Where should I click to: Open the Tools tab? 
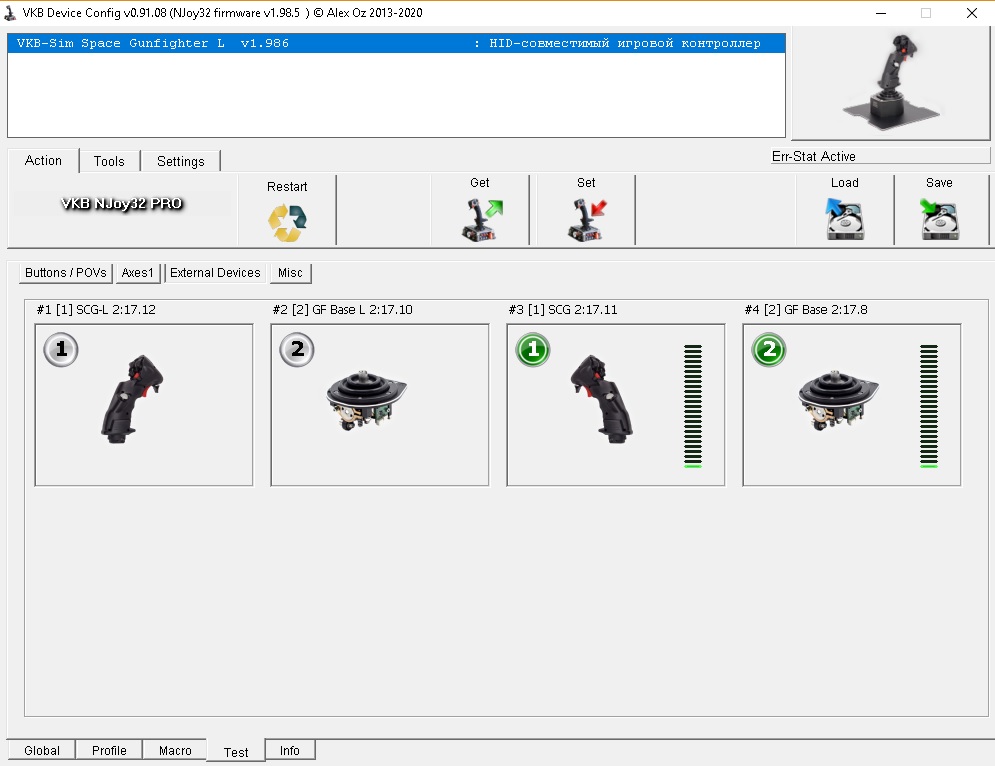109,161
